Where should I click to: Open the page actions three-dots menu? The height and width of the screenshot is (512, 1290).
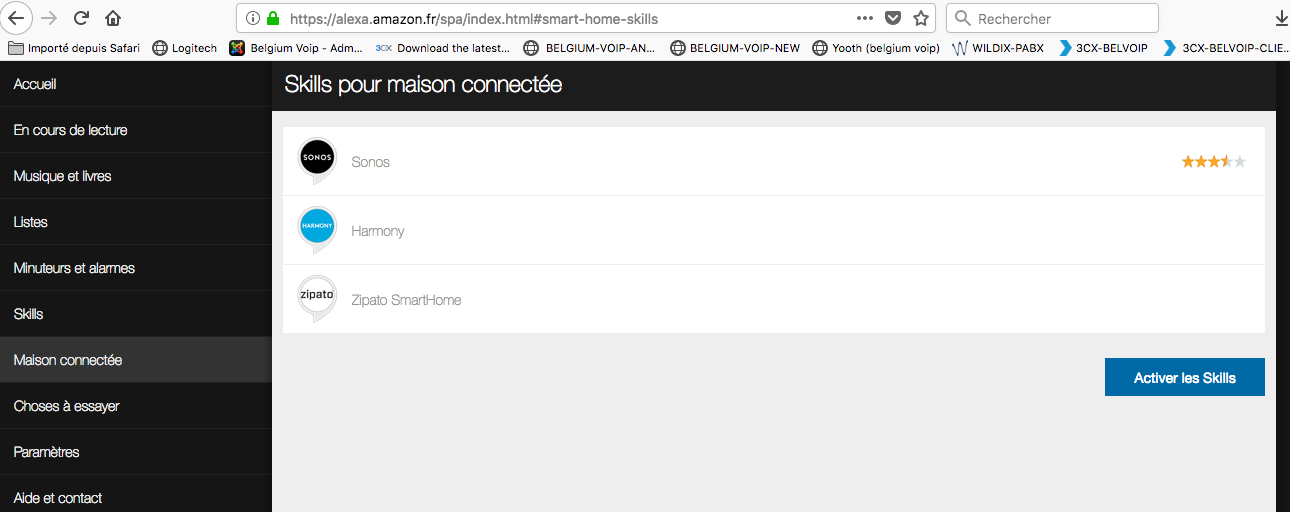(865, 18)
